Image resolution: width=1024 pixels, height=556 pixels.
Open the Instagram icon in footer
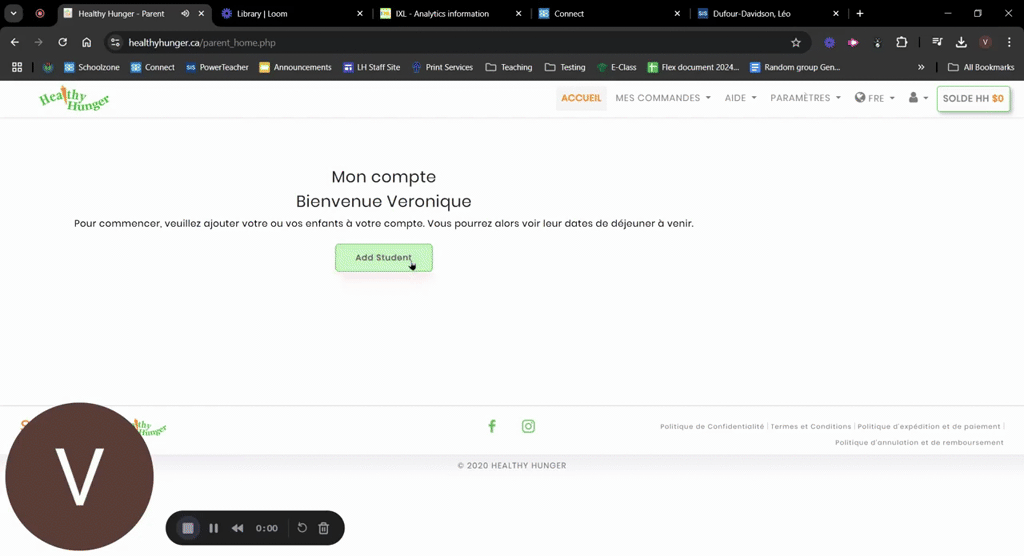point(528,426)
